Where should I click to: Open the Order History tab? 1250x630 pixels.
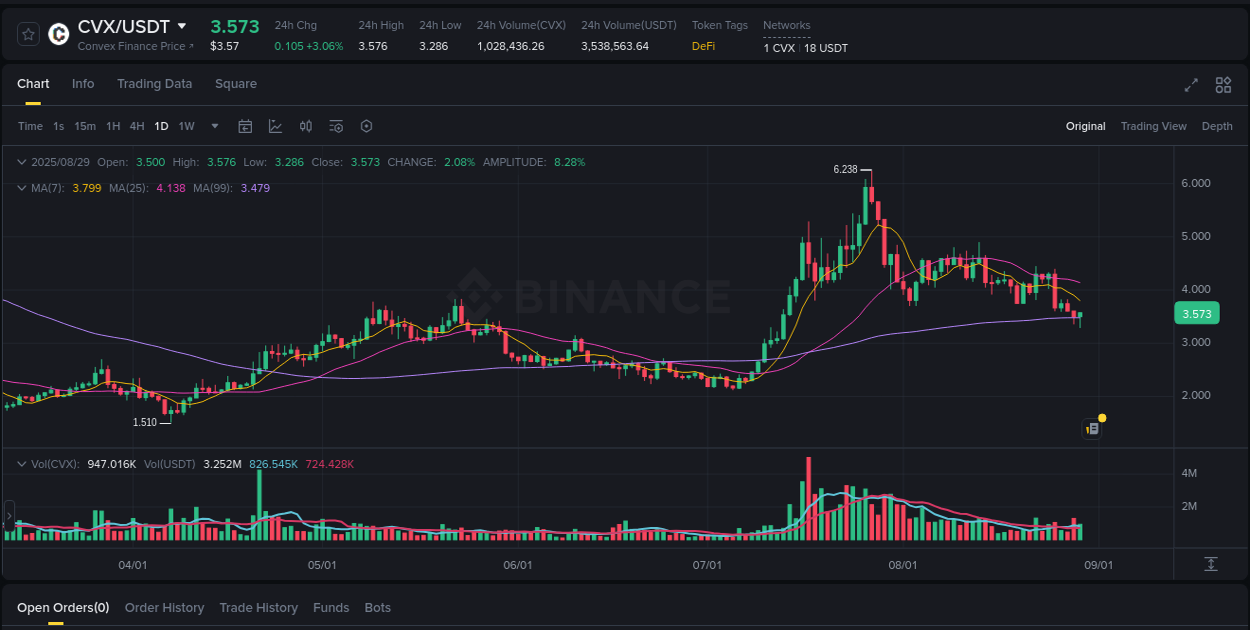164,607
